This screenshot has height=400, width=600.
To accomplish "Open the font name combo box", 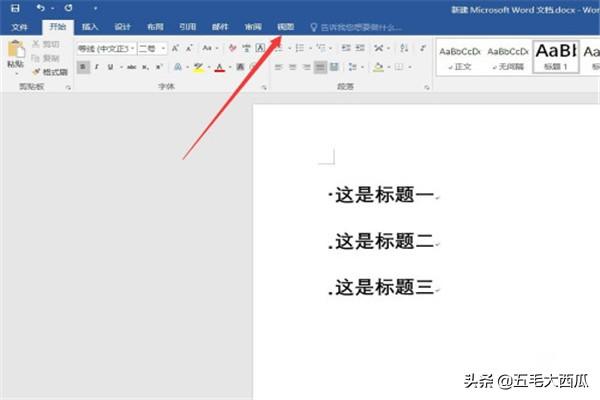I will (106, 49).
